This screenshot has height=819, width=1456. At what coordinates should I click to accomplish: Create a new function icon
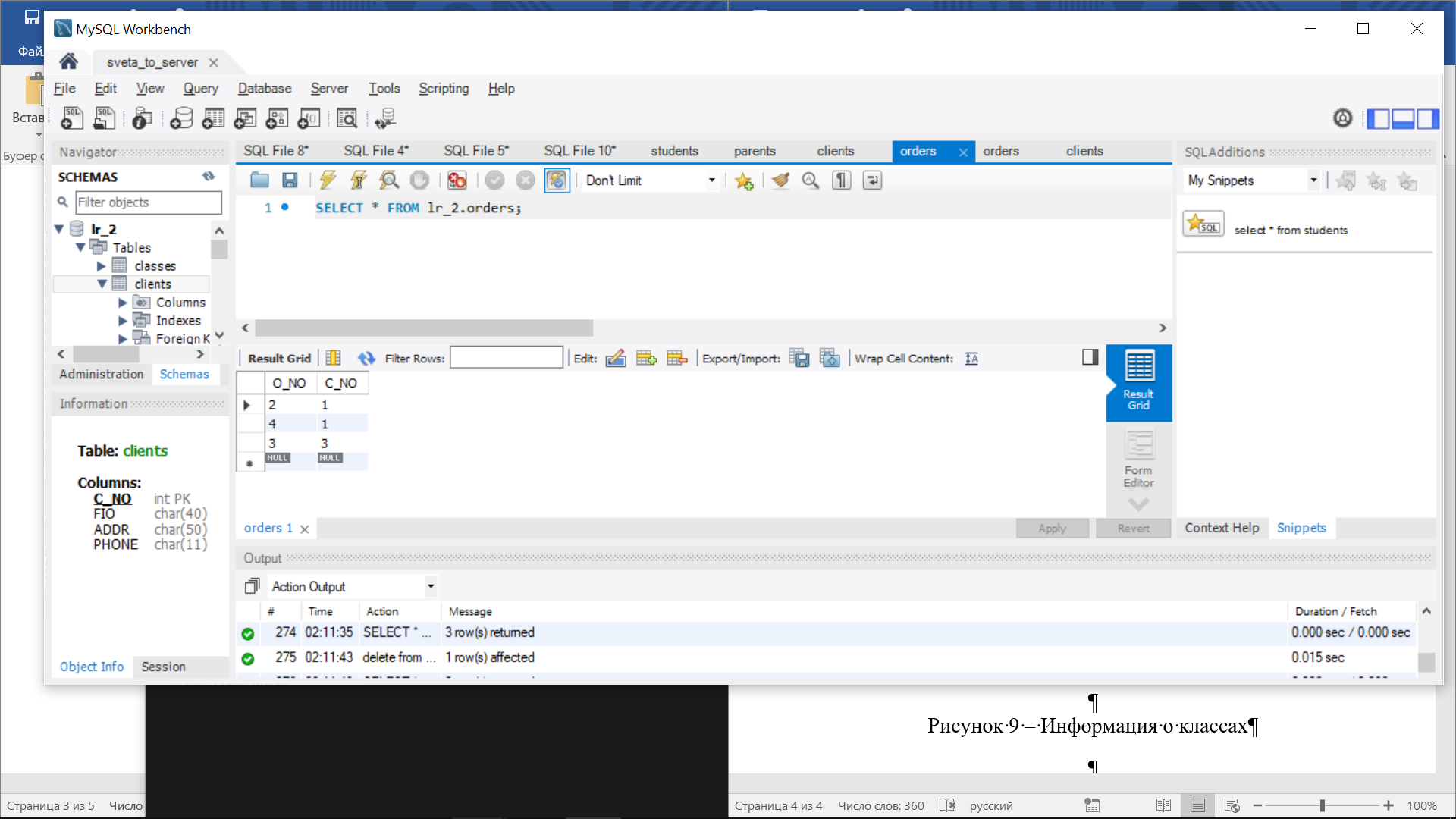pos(309,118)
